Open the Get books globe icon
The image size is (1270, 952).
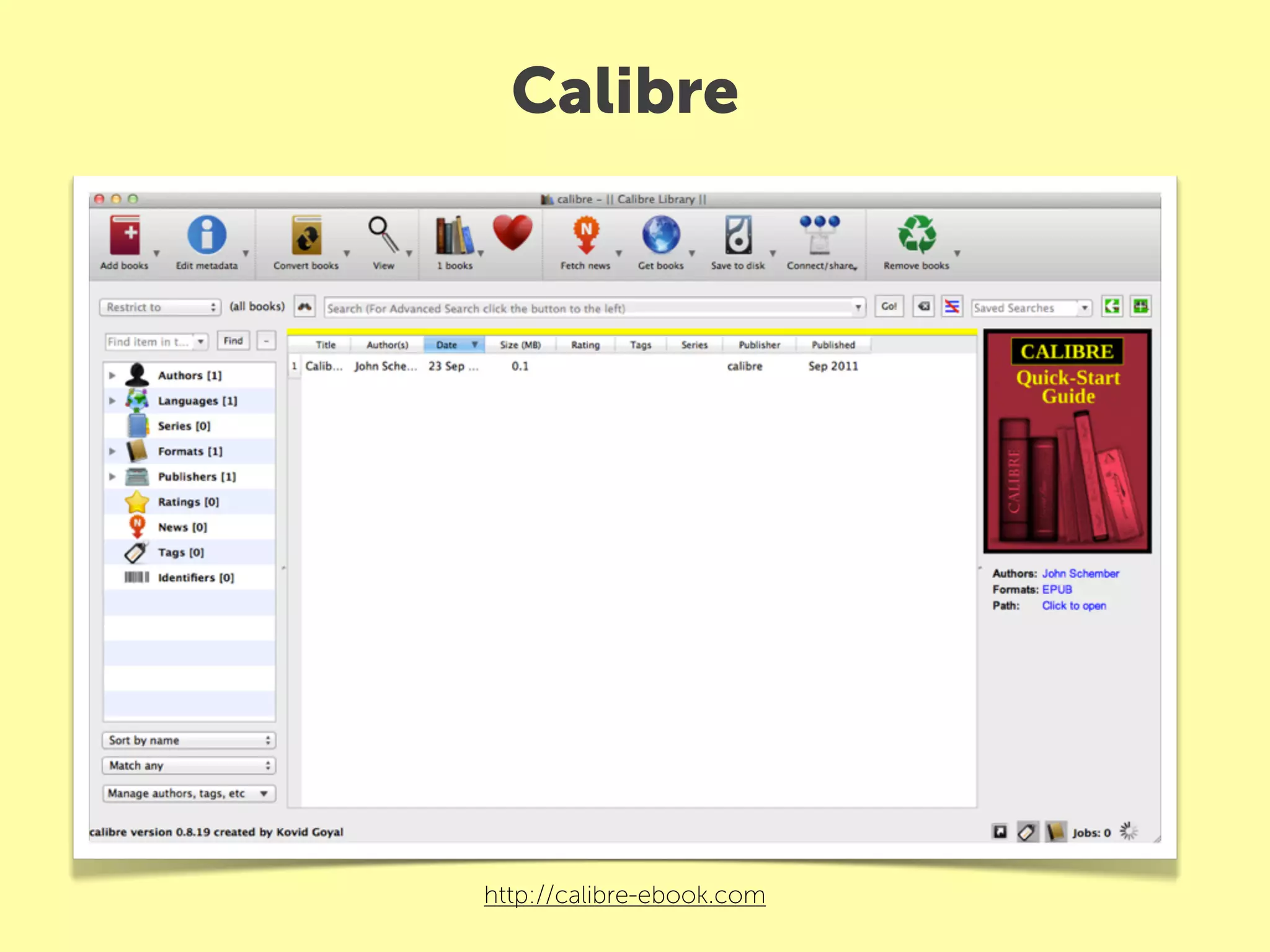point(661,235)
